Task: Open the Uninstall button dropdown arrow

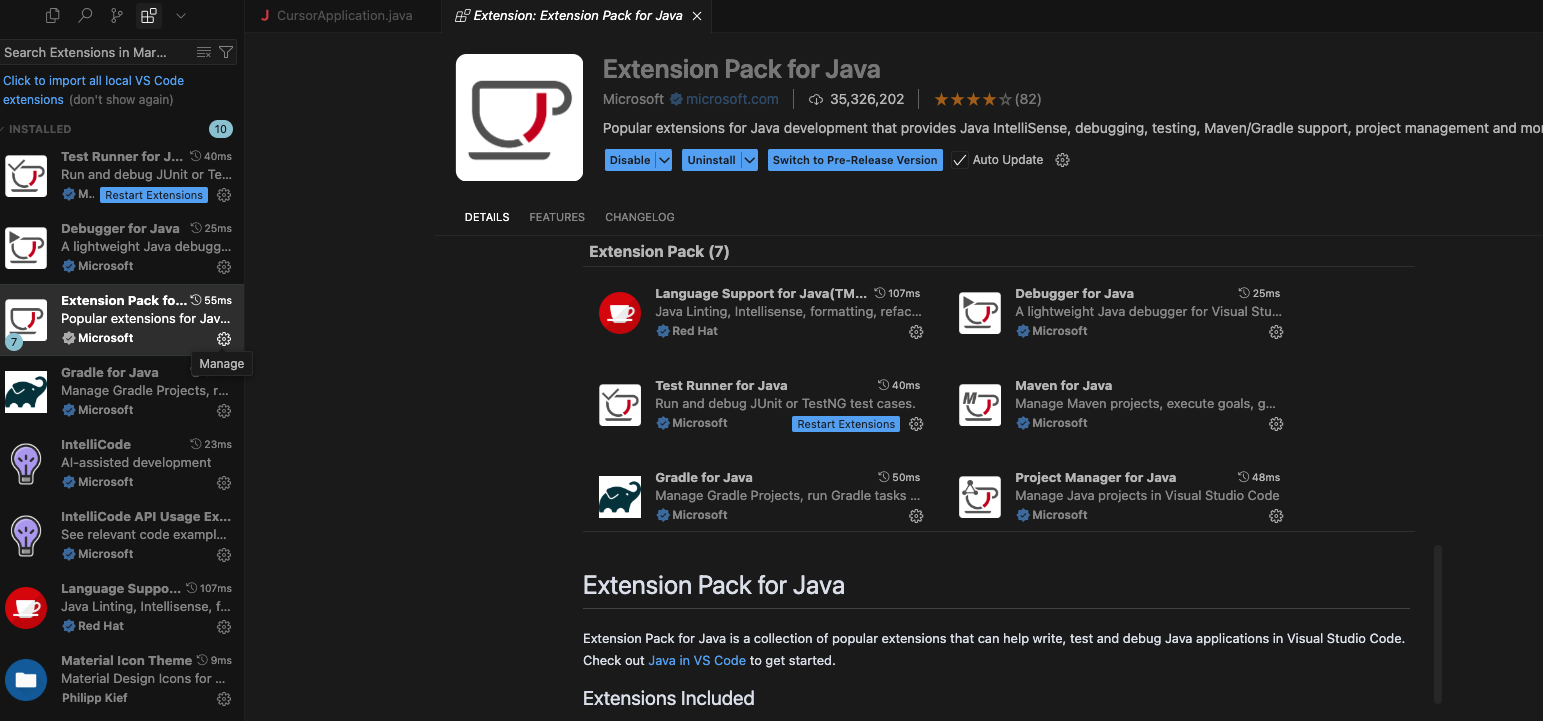Action: 749,160
